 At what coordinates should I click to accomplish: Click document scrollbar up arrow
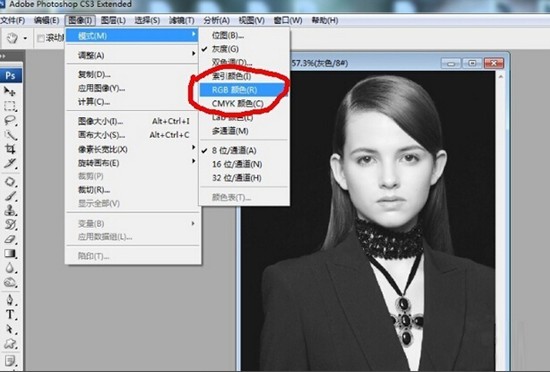point(501,76)
